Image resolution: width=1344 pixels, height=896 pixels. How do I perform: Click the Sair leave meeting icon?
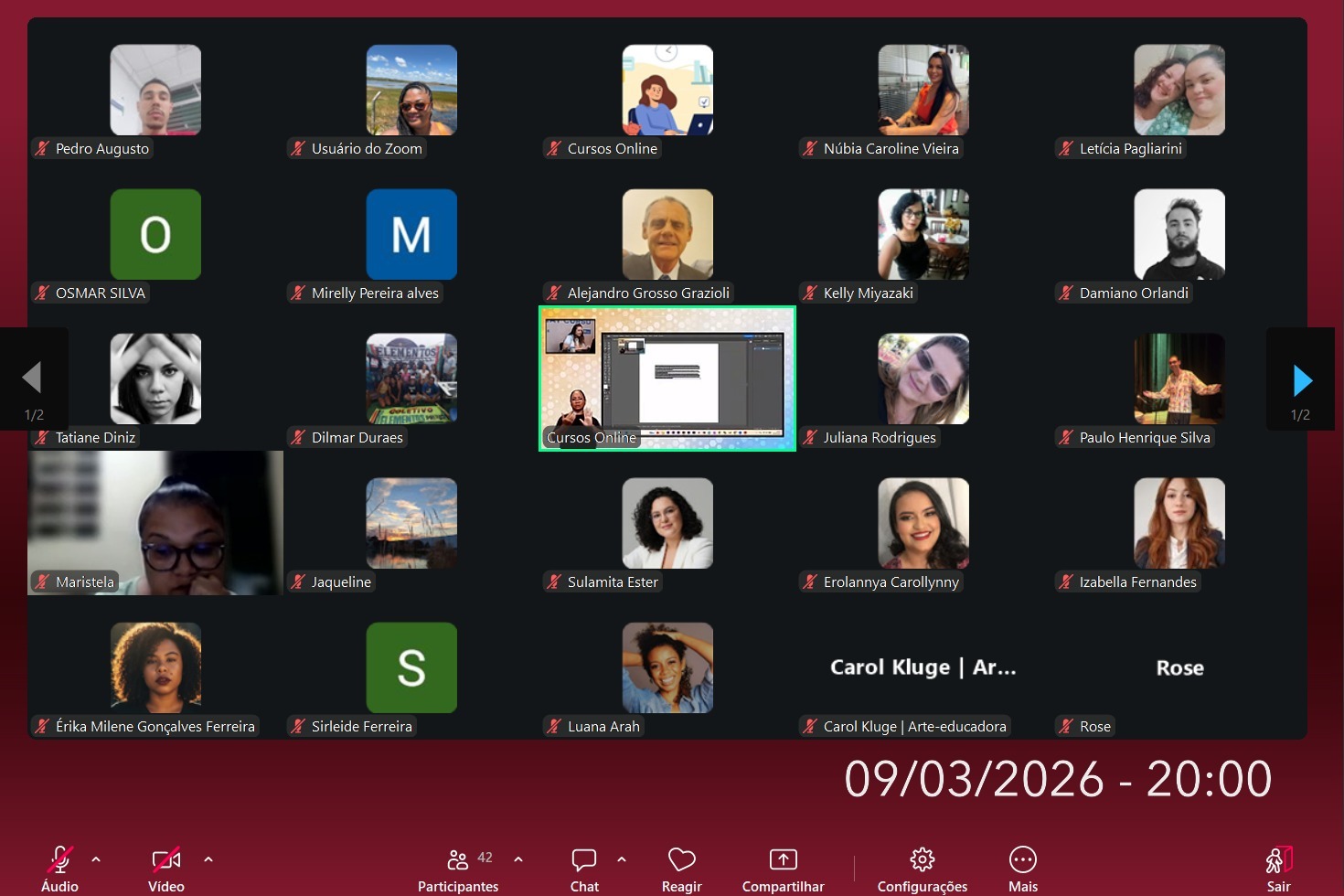pyautogui.click(x=1278, y=859)
